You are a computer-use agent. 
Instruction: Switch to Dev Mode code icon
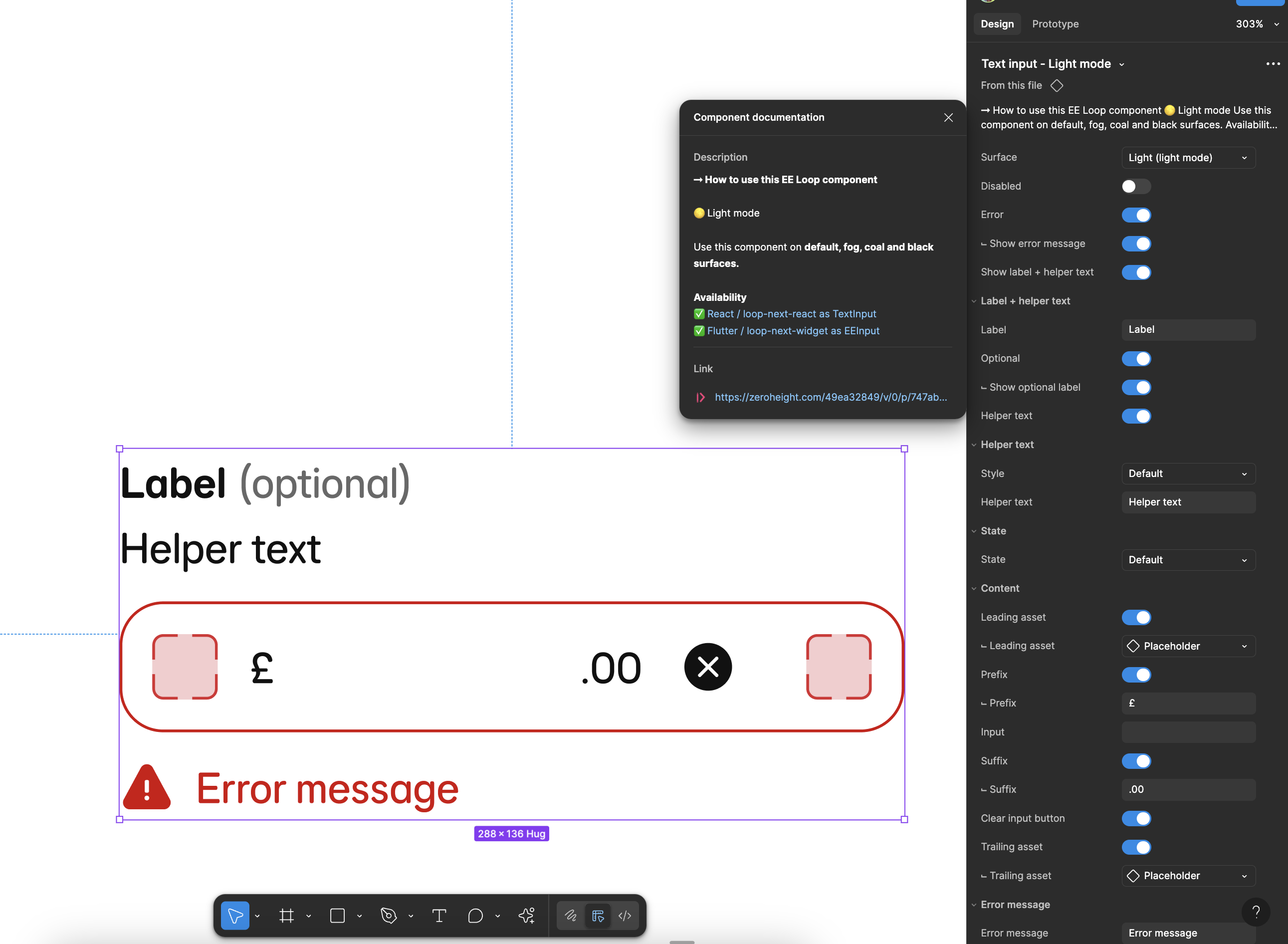[625, 916]
